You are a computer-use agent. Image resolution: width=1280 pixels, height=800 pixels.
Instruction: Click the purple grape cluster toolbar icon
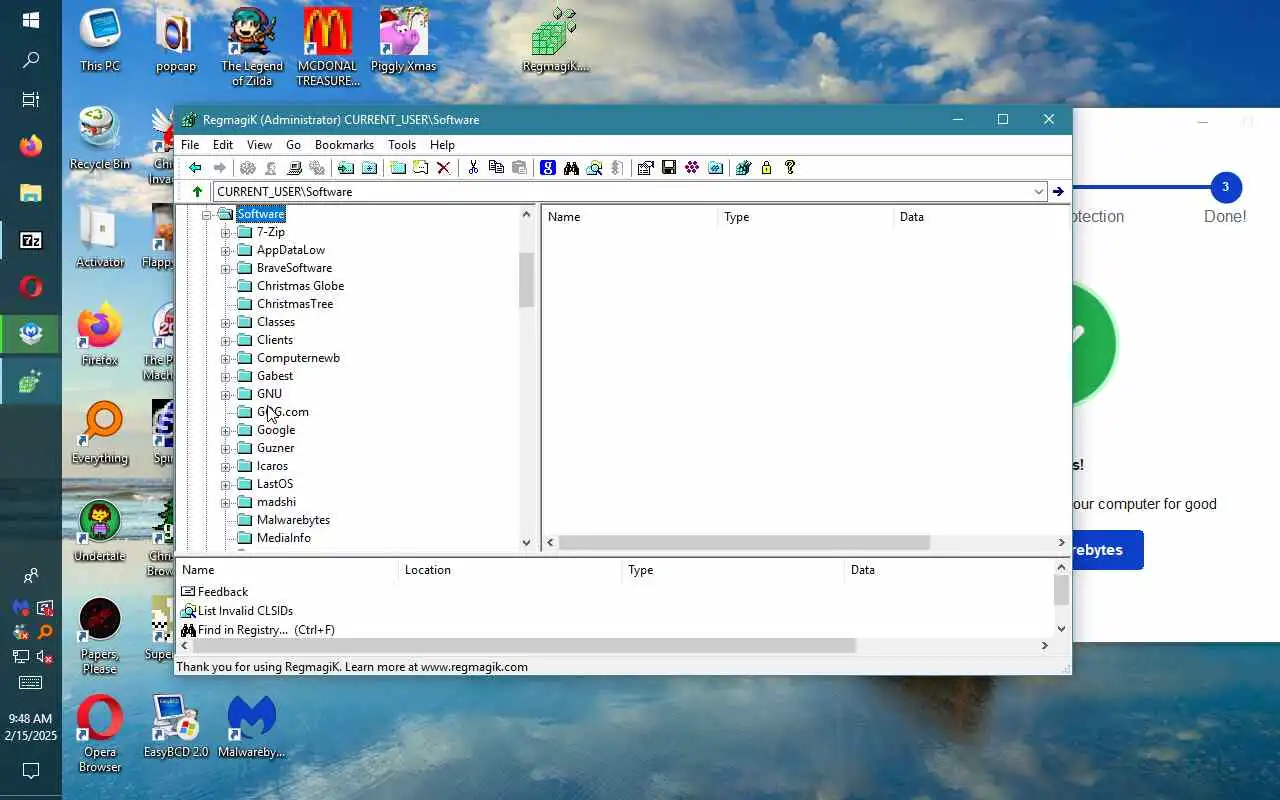tap(692, 168)
